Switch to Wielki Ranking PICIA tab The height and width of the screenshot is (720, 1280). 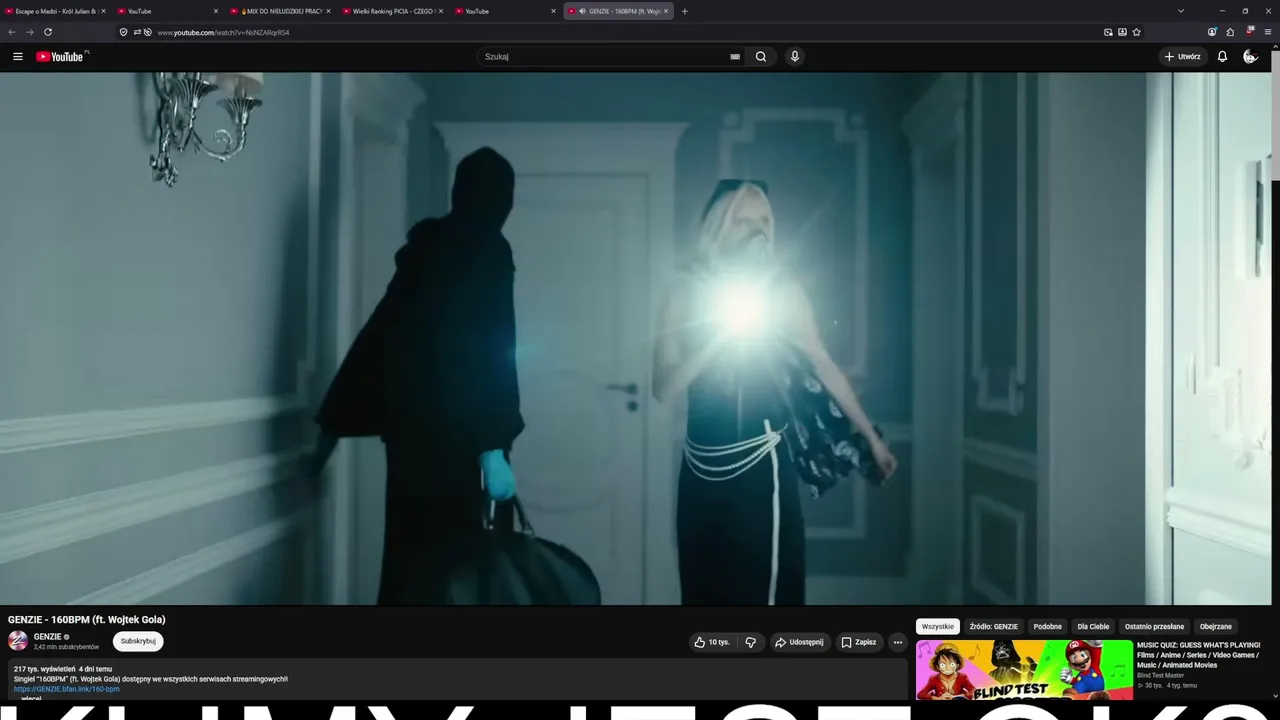(393, 11)
